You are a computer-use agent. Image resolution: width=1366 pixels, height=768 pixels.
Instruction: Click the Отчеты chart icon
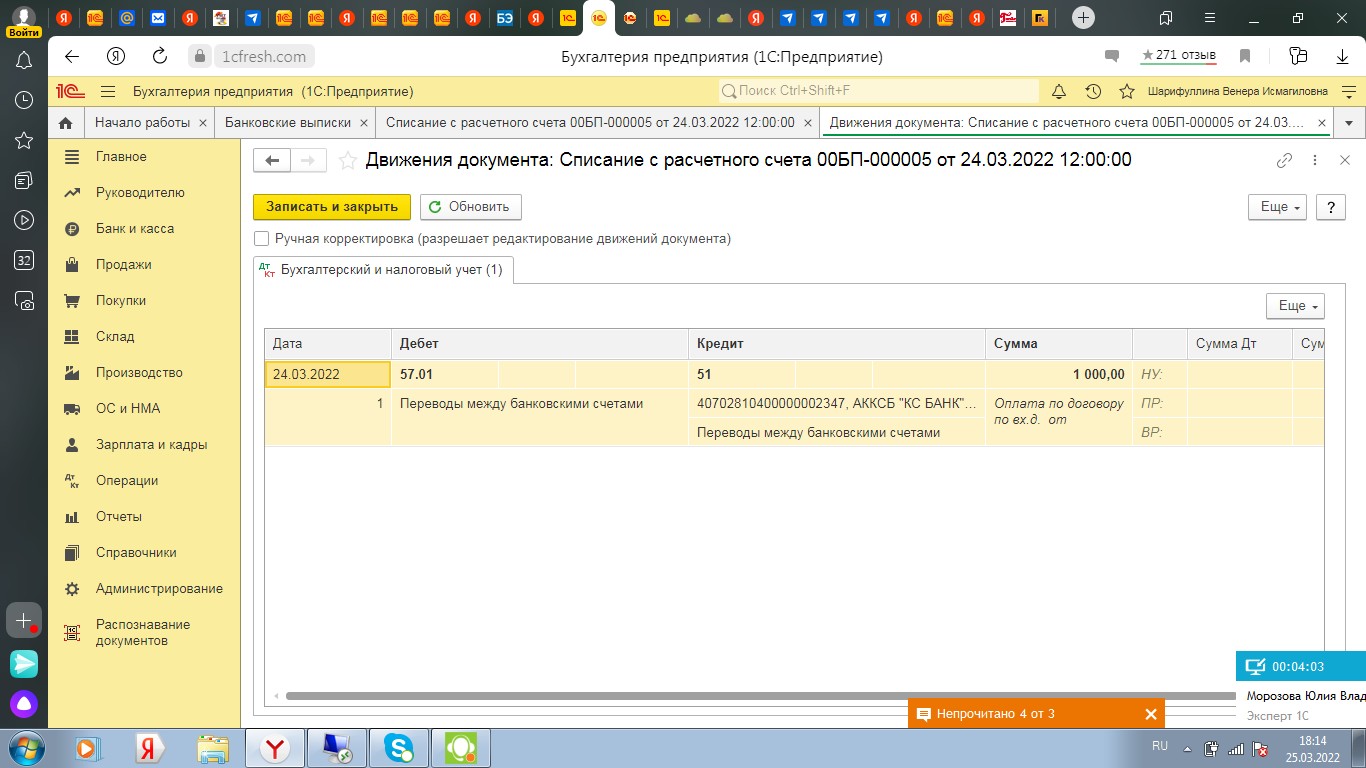click(x=72, y=517)
